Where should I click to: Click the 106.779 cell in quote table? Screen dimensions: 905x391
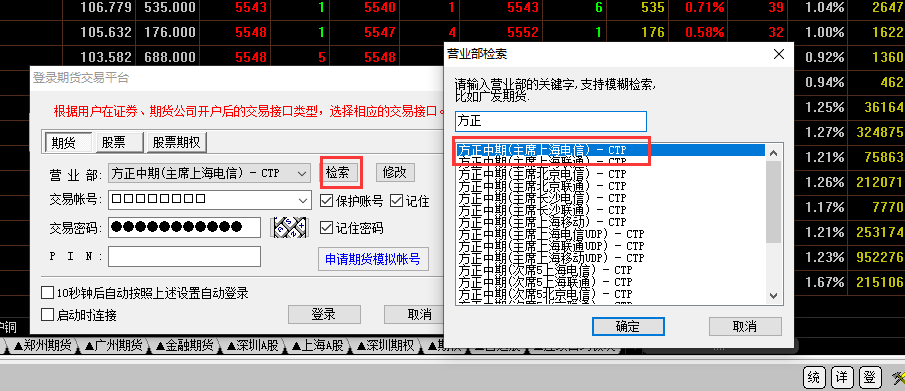tap(106, 8)
